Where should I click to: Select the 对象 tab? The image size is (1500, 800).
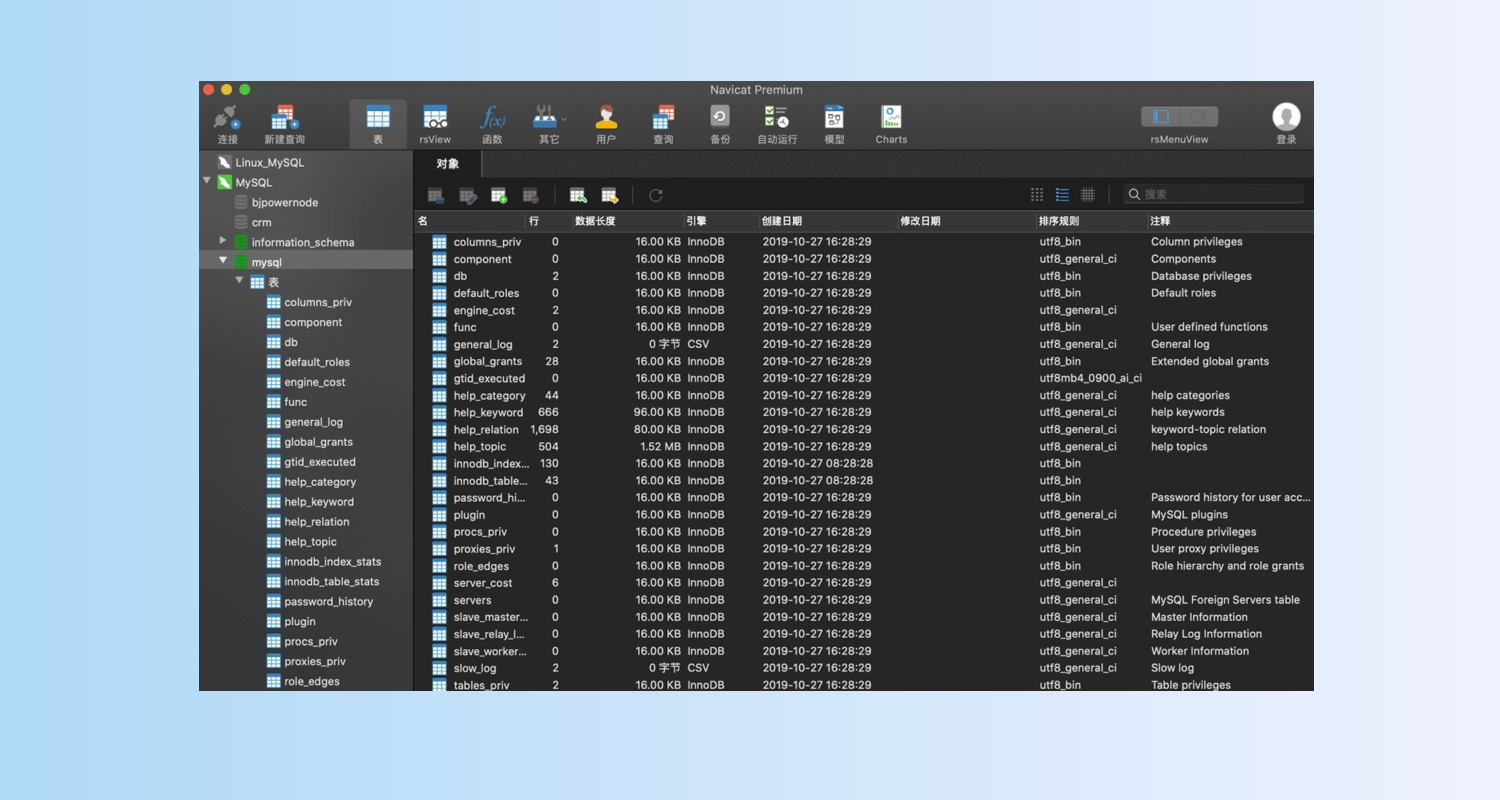coord(448,164)
